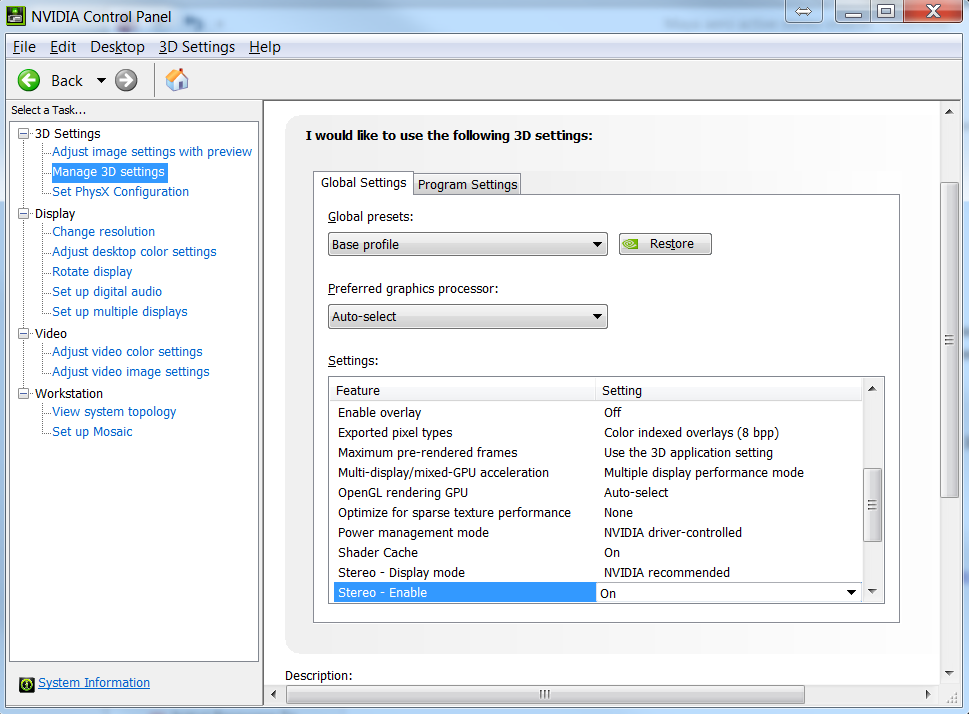
Task: Open the File menu
Action: 24,47
